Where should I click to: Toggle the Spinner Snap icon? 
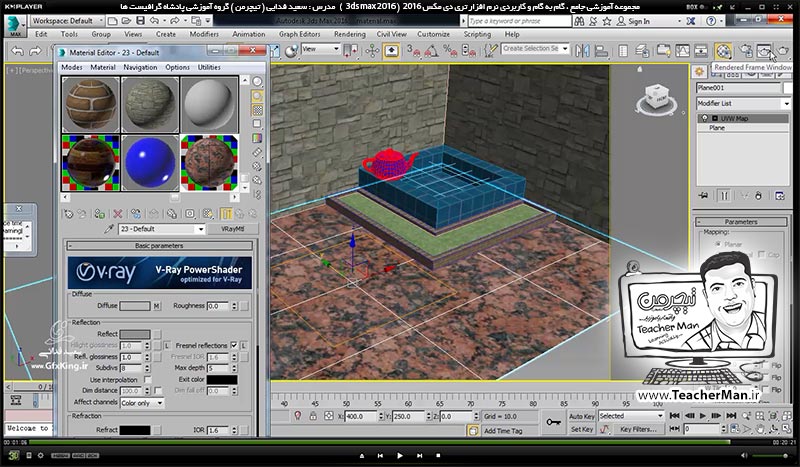click(468, 51)
